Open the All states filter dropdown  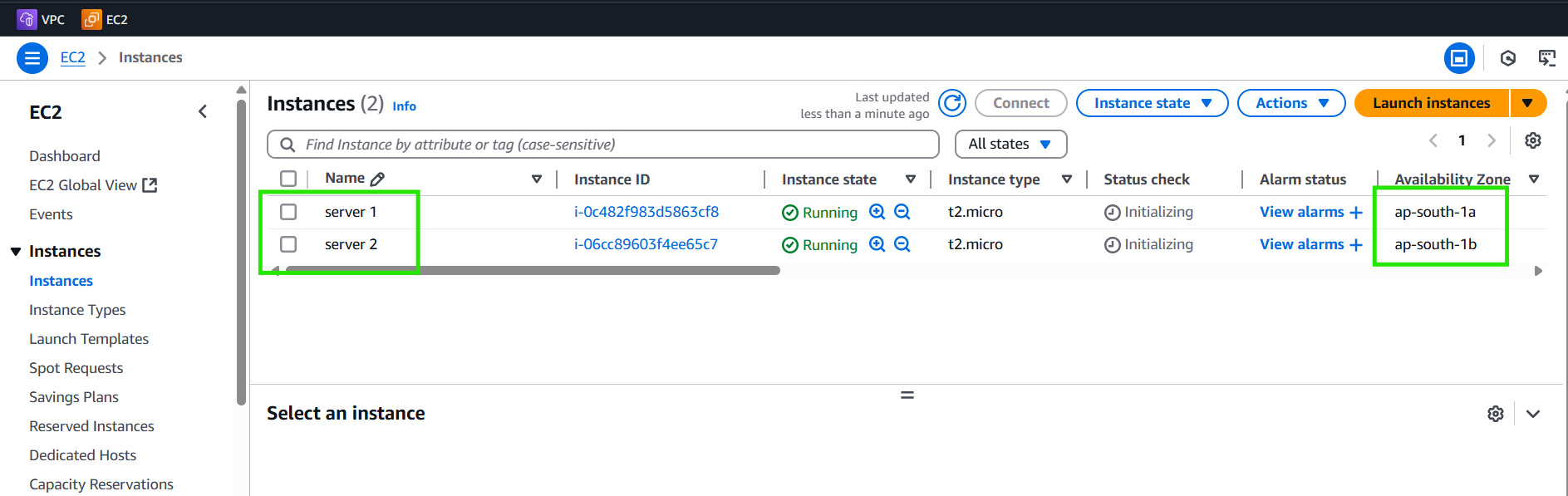pos(1010,144)
